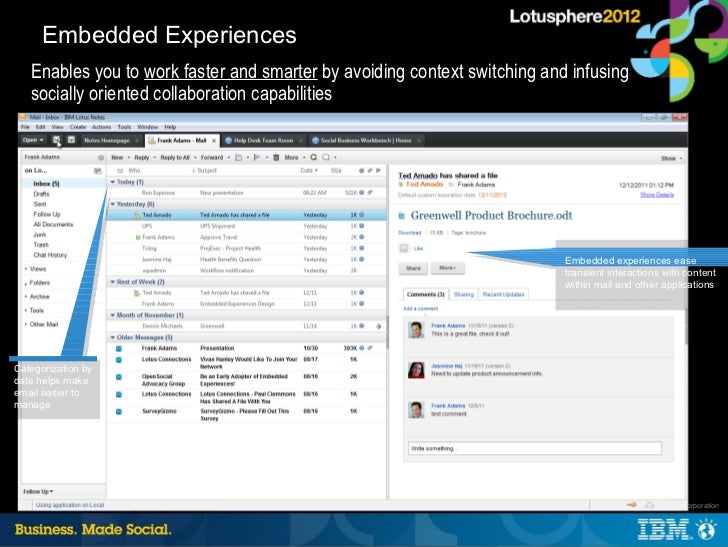The width and height of the screenshot is (728, 547).
Task: Click the envelope icon on OpenSocial Advocacy Group row
Action: (119, 377)
